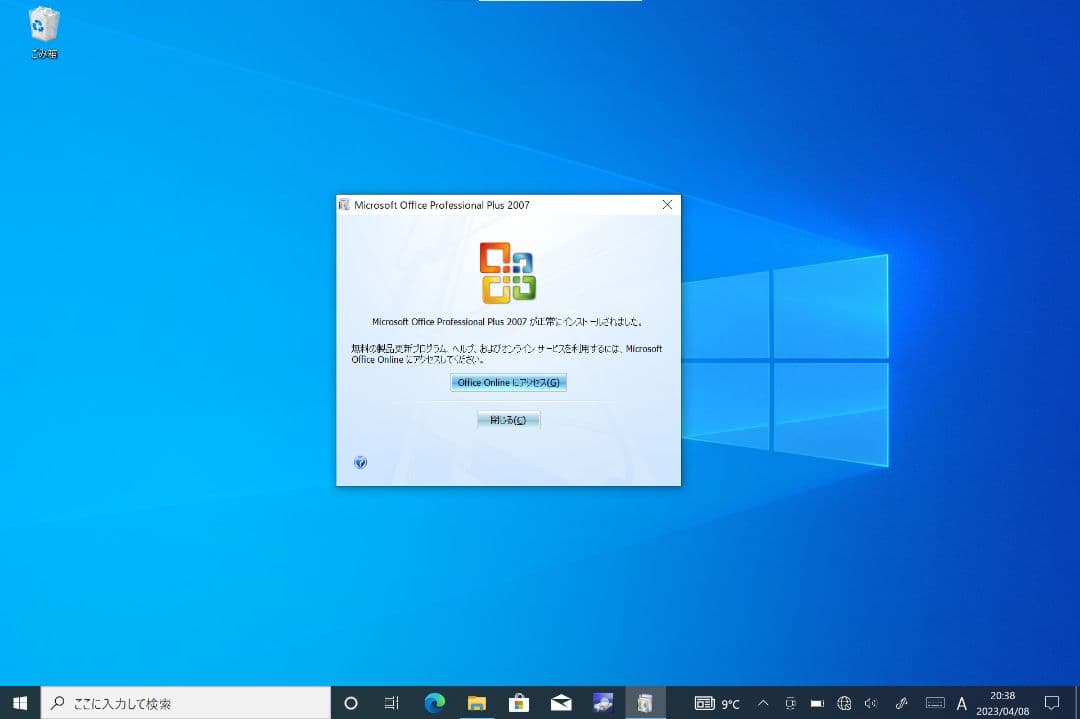Toggle the IME input mode with the A indicator

point(961,702)
